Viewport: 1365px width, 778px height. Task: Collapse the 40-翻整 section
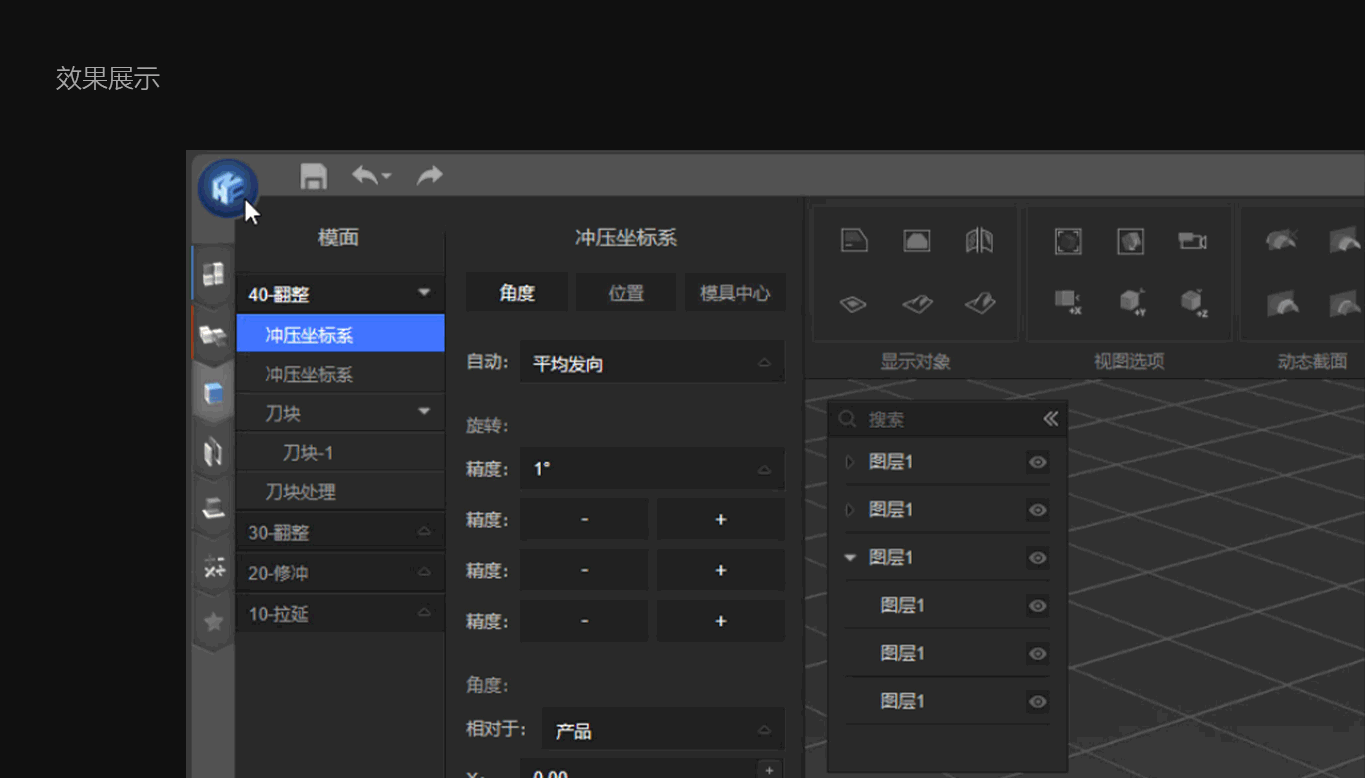(x=425, y=293)
